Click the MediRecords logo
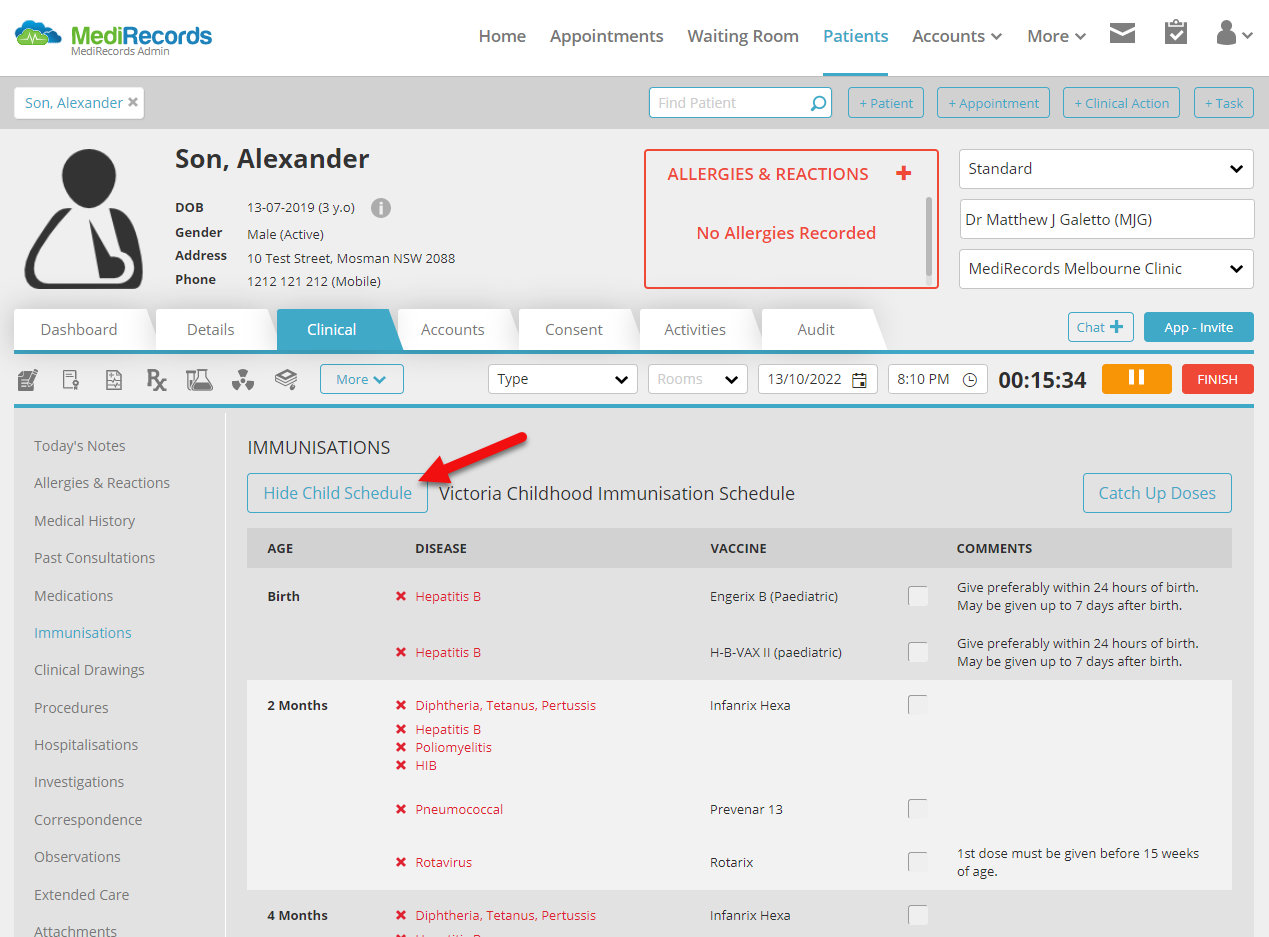1269x937 pixels. tap(113, 37)
